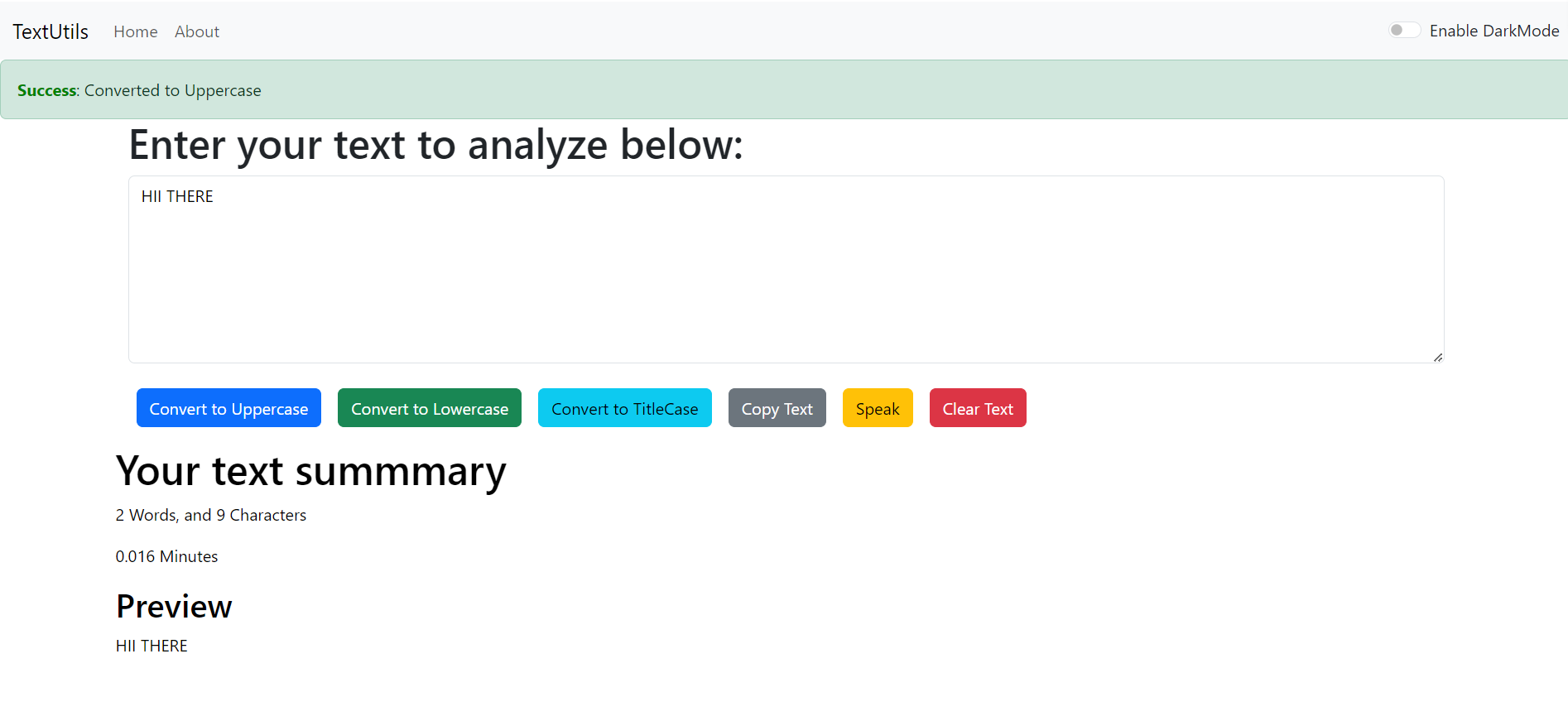Click the TextUtils brand logo

pyautogui.click(x=51, y=31)
